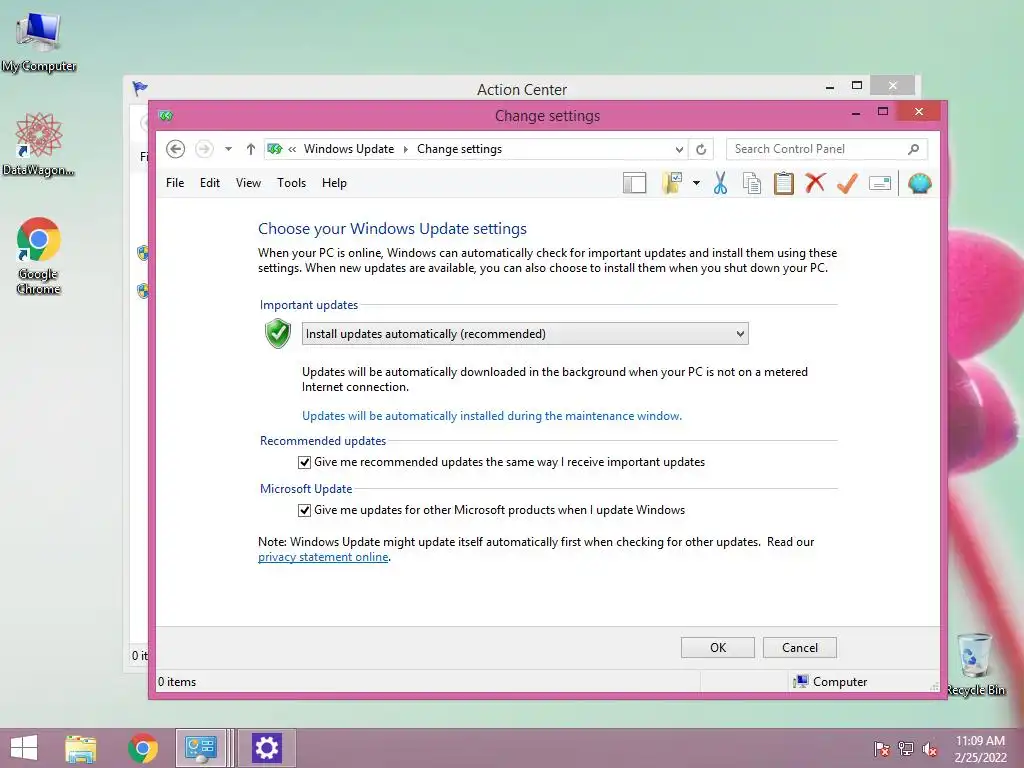Click the blue shell globe icon
The height and width of the screenshot is (768, 1024).
click(x=920, y=184)
